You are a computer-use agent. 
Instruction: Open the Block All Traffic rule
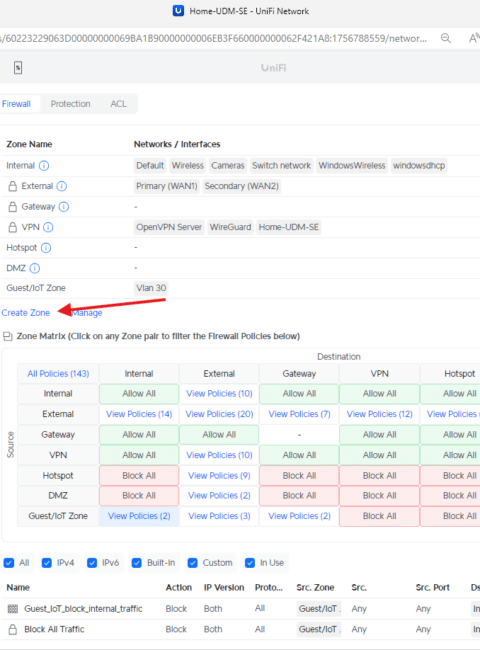[54, 629]
